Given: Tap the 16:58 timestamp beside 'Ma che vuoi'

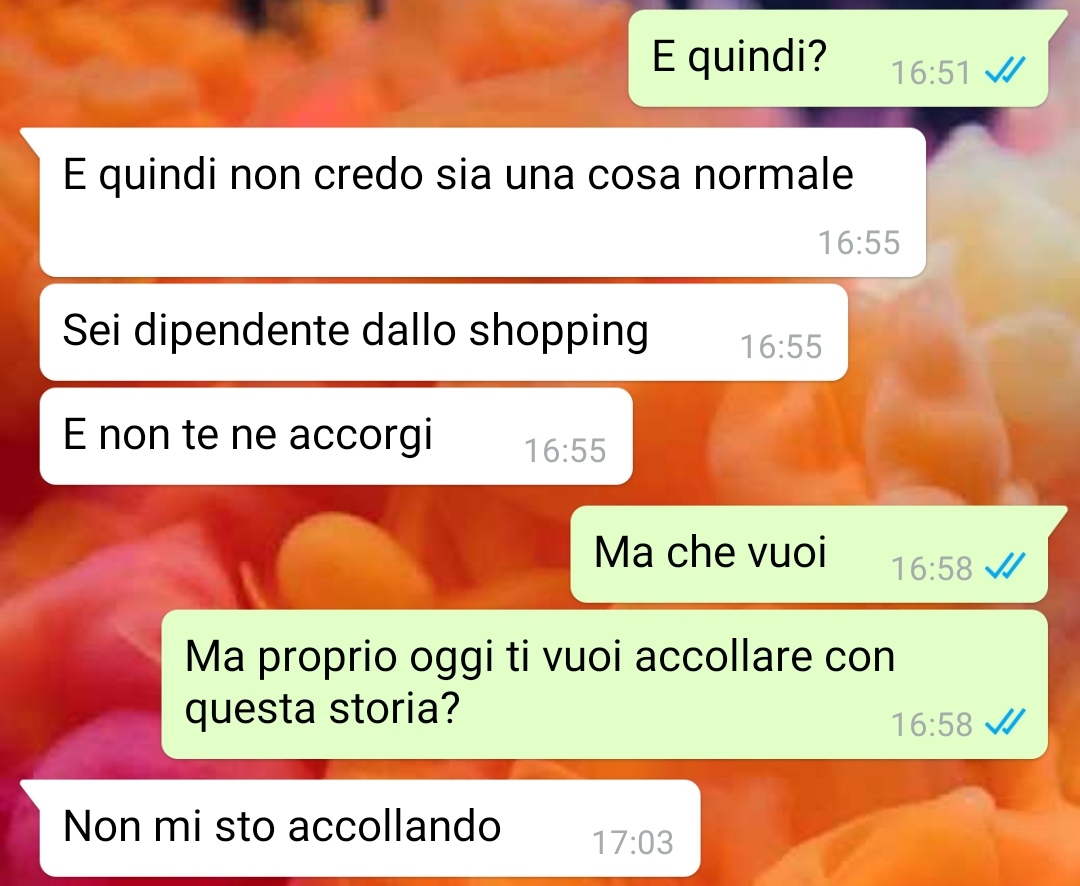Looking at the screenshot, I should (932, 568).
